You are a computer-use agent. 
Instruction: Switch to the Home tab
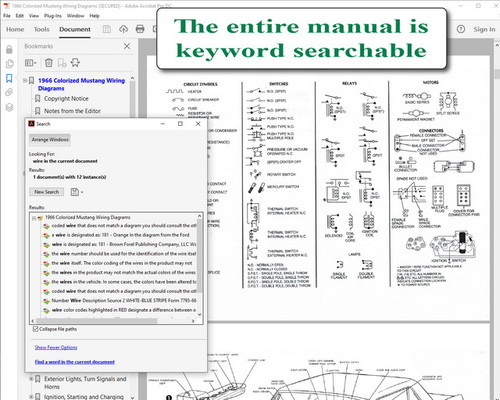(x=15, y=29)
